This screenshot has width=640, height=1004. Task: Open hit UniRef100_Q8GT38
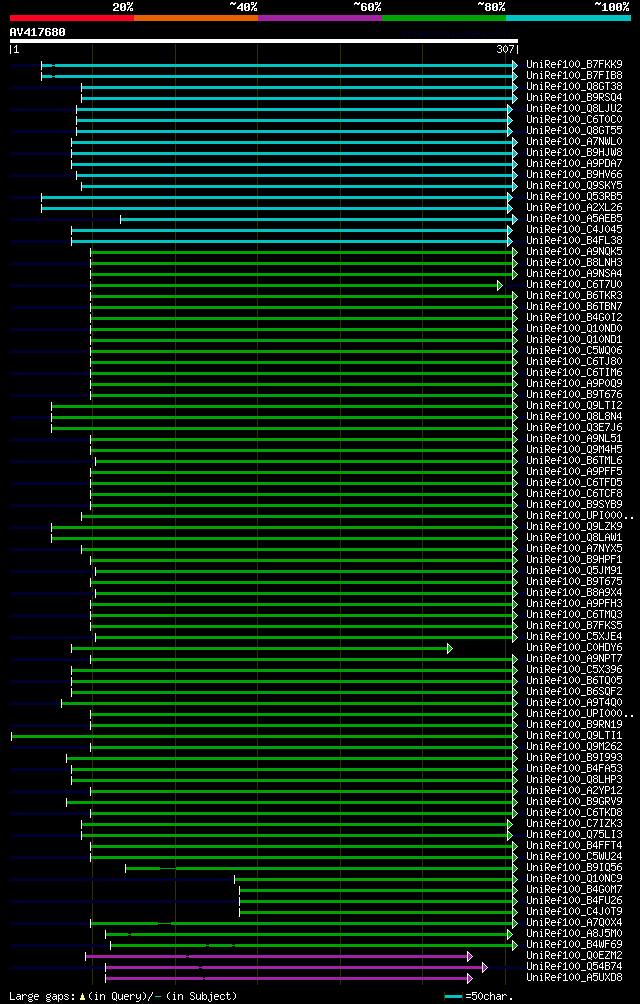(x=574, y=86)
